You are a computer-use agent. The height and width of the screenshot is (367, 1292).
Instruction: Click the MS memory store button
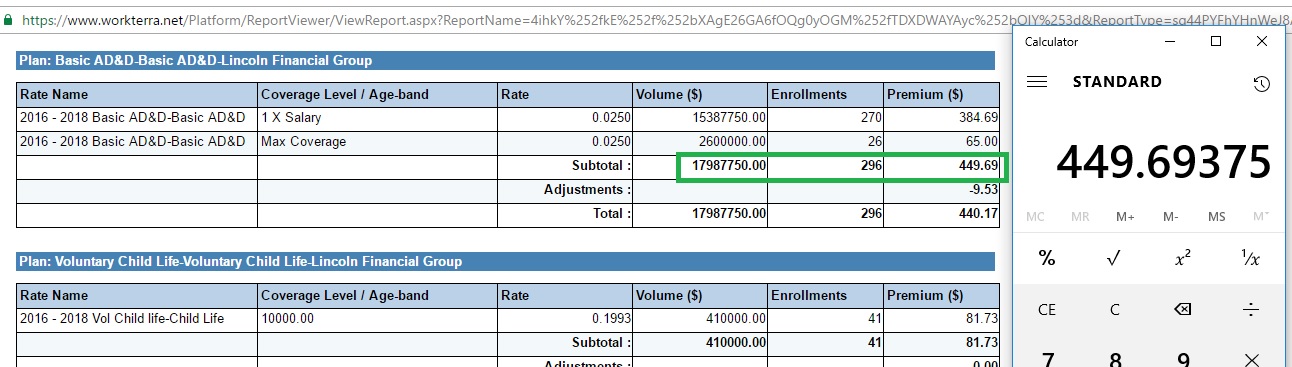(x=1216, y=217)
